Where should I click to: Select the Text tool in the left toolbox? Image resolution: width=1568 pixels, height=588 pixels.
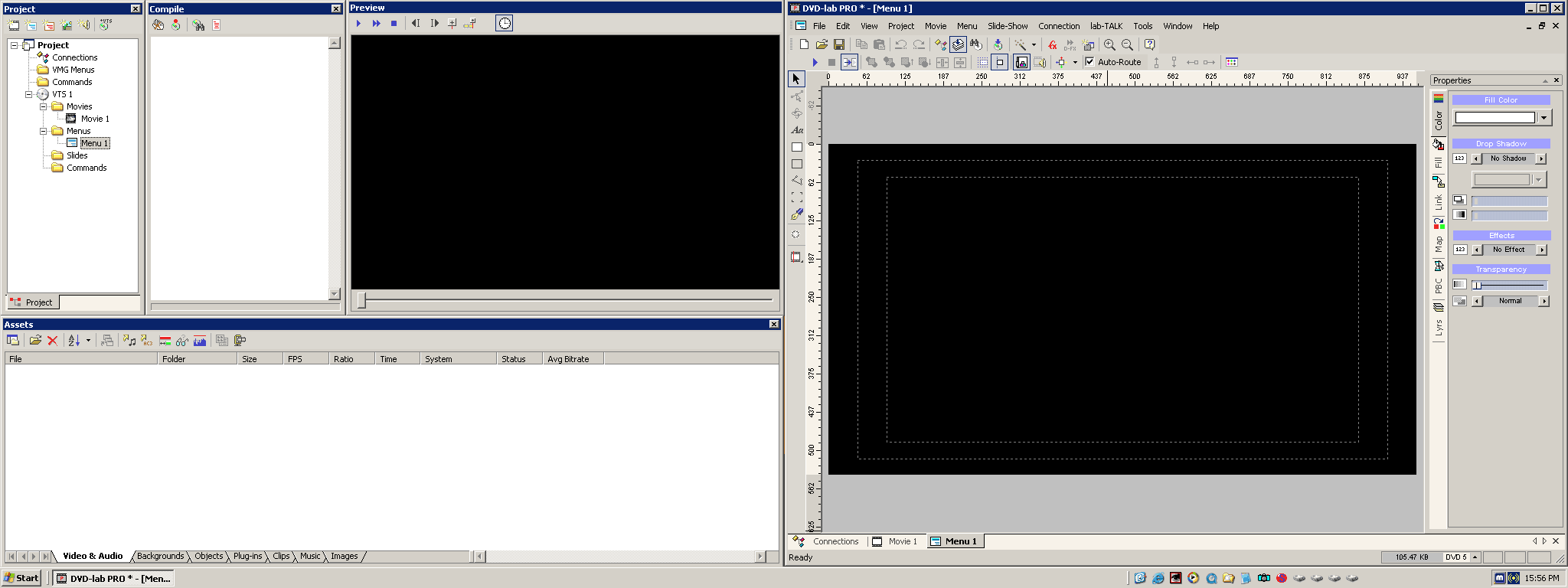[x=797, y=130]
